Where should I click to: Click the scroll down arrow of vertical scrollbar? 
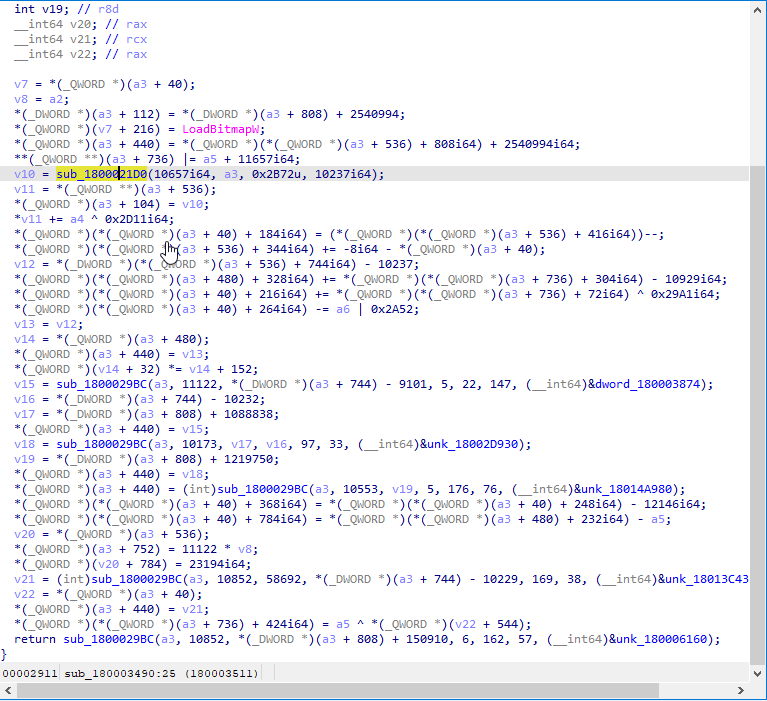coord(758,674)
